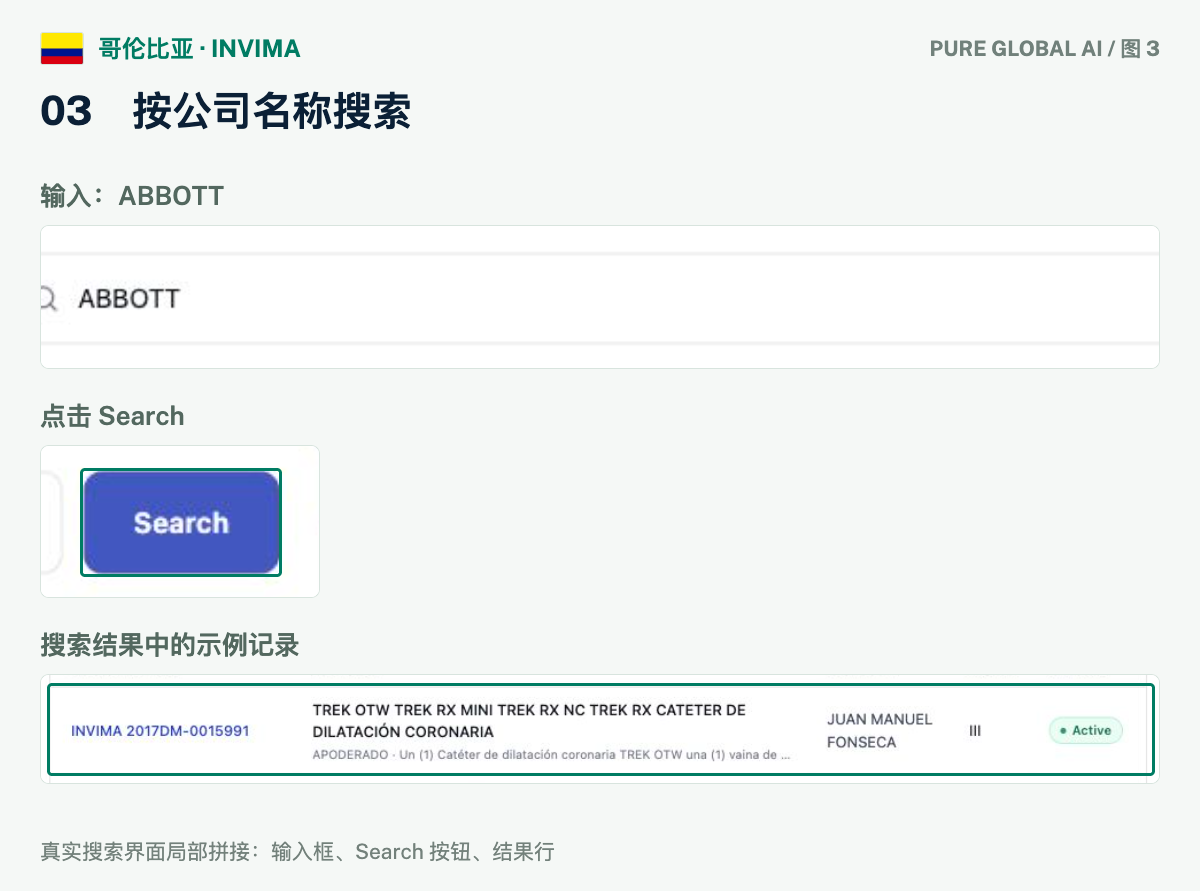Click the 输入：ABBOTT label
Image resolution: width=1200 pixels, height=891 pixels.
132,195
